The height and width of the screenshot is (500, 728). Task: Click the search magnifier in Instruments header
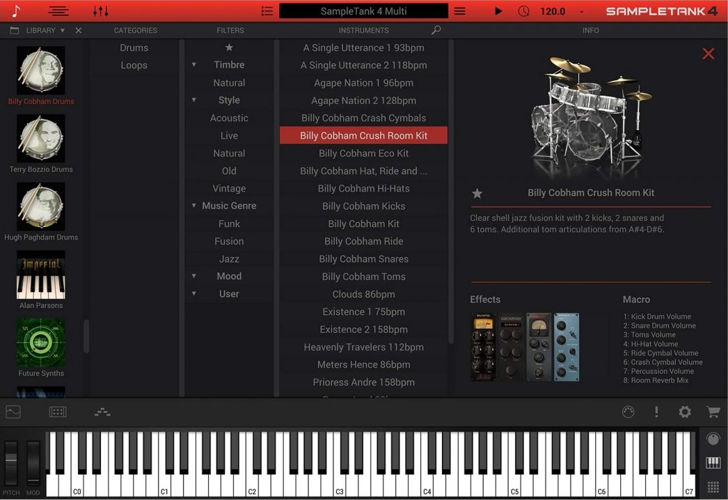click(x=436, y=31)
